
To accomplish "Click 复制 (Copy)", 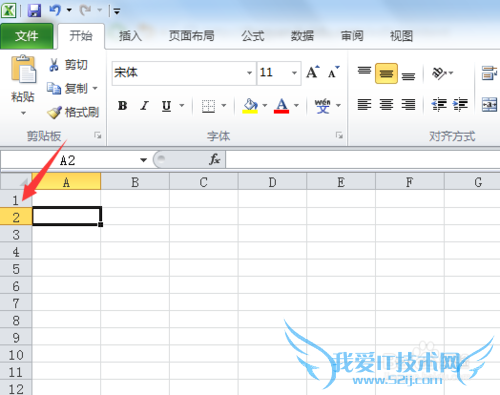I will (68, 88).
